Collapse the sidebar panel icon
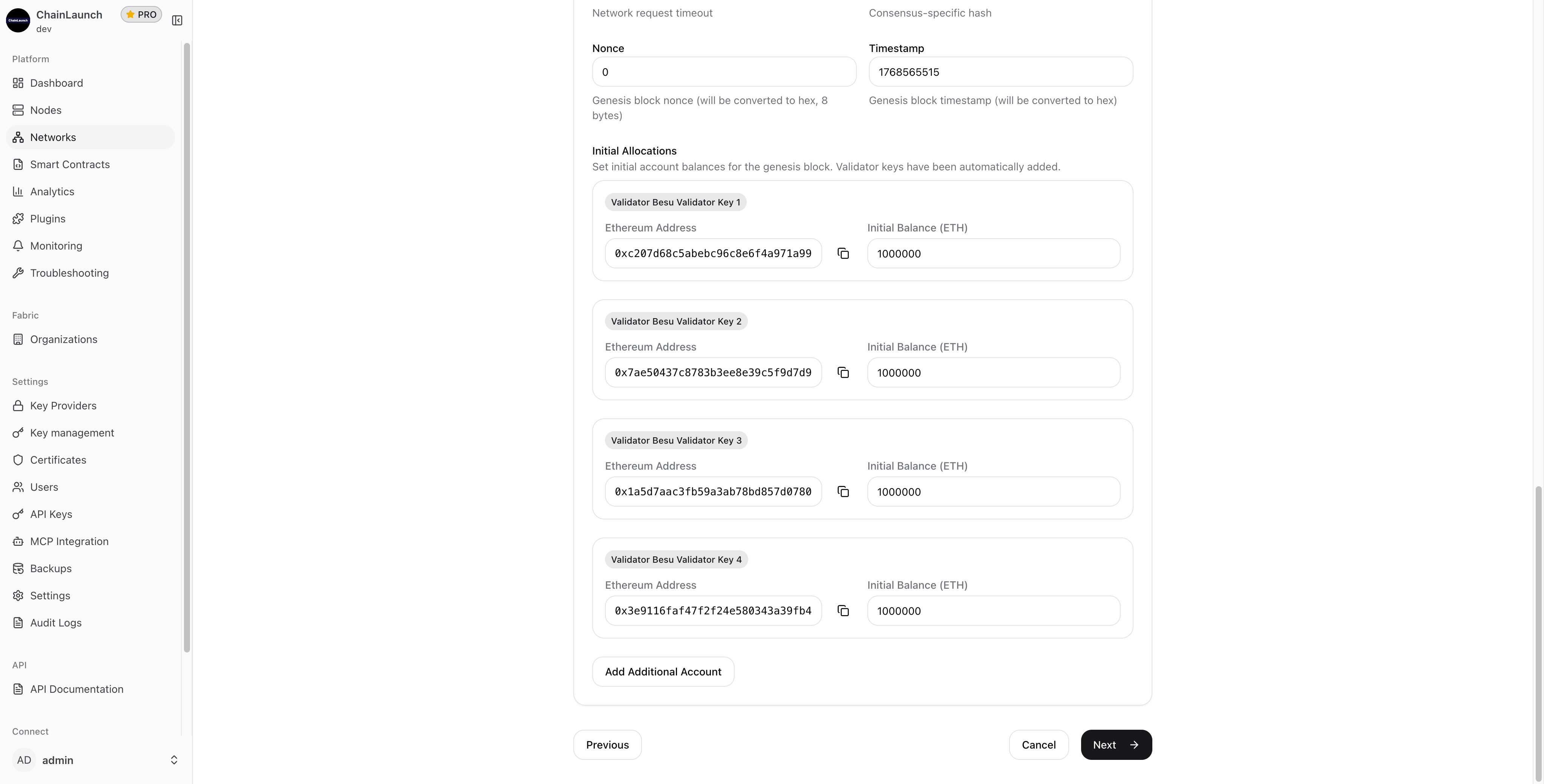1544x784 pixels. point(177,20)
